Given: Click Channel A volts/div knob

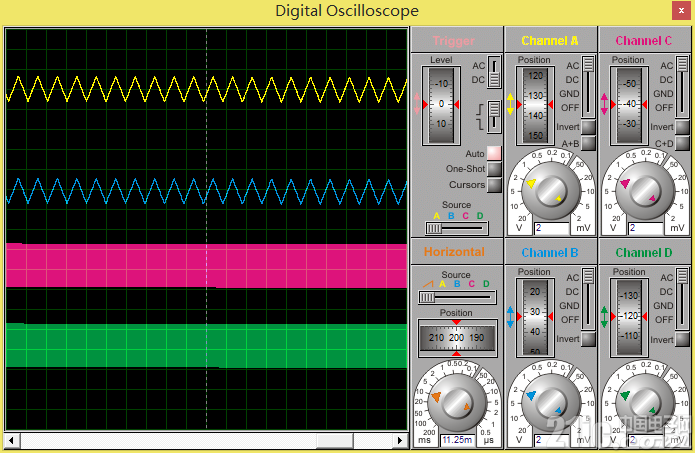Looking at the screenshot, I should point(550,191).
